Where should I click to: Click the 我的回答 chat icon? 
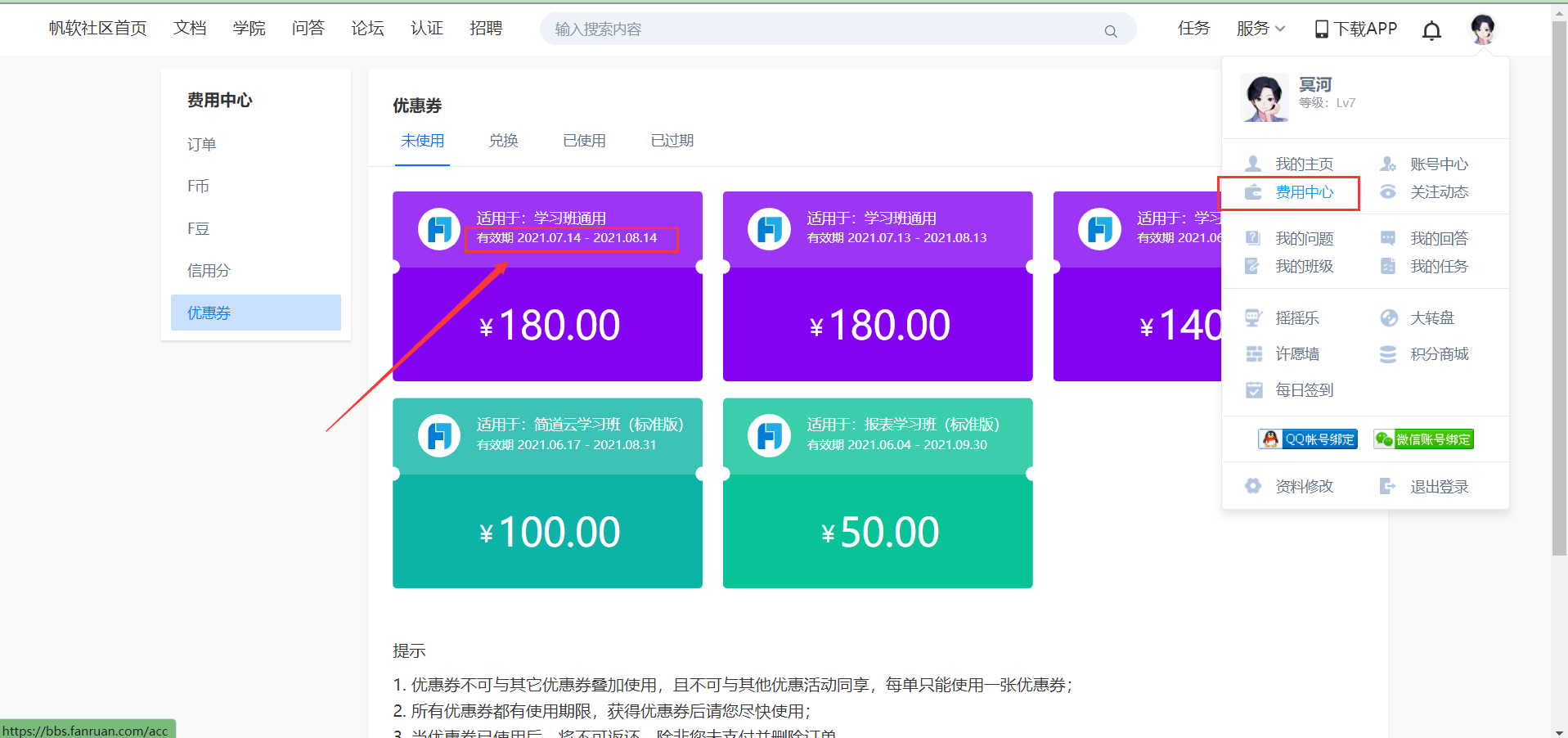coord(1388,238)
